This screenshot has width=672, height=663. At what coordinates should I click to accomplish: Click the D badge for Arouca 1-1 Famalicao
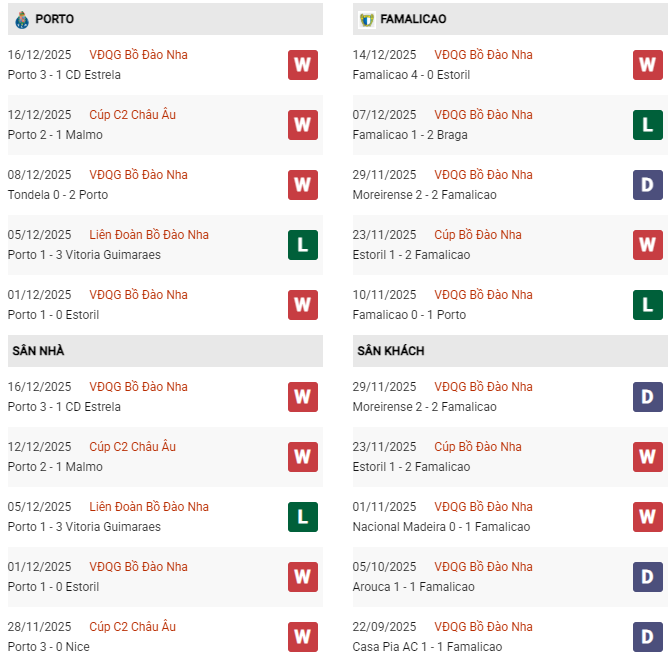click(648, 577)
